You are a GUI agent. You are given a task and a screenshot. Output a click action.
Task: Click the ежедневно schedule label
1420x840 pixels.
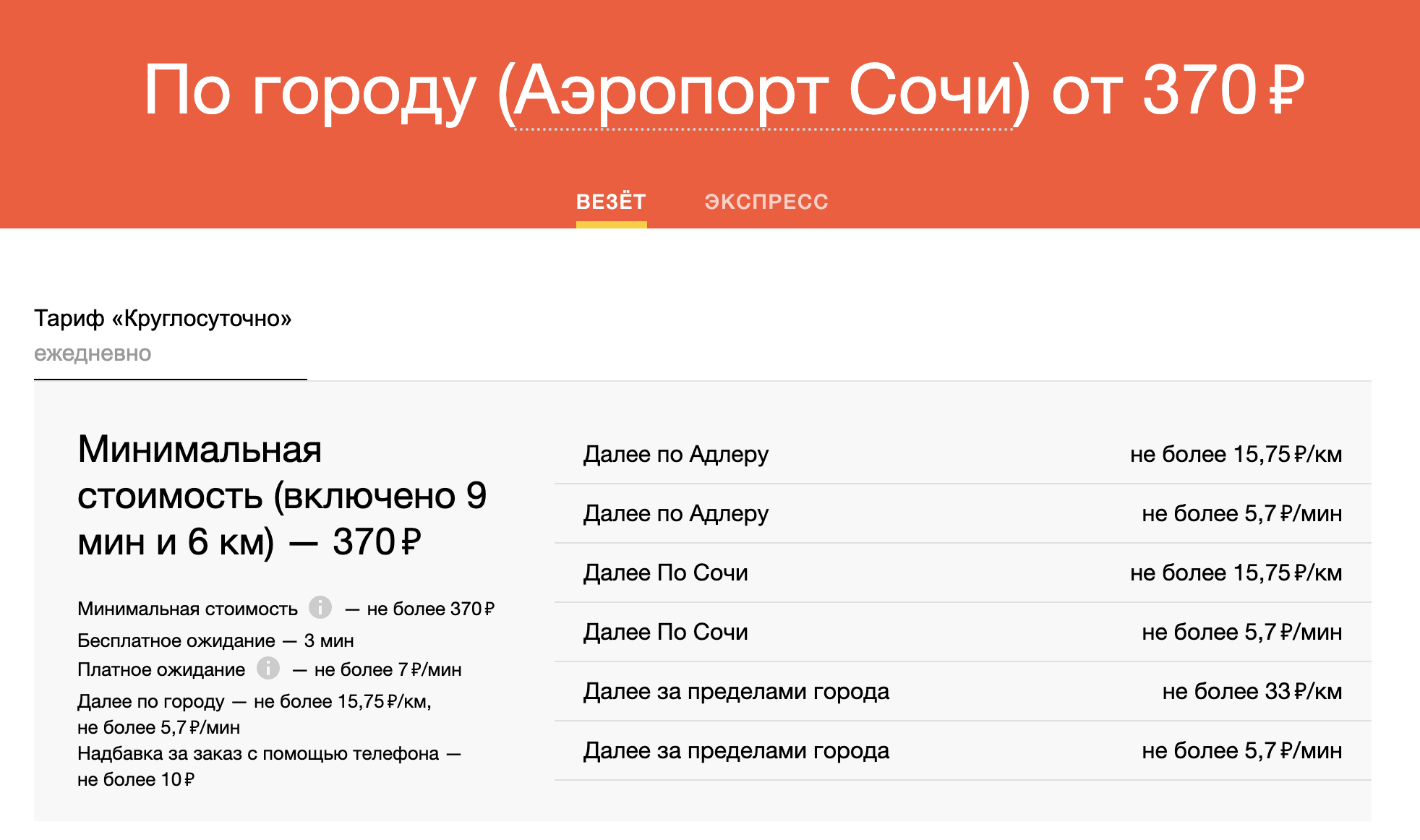(x=93, y=353)
